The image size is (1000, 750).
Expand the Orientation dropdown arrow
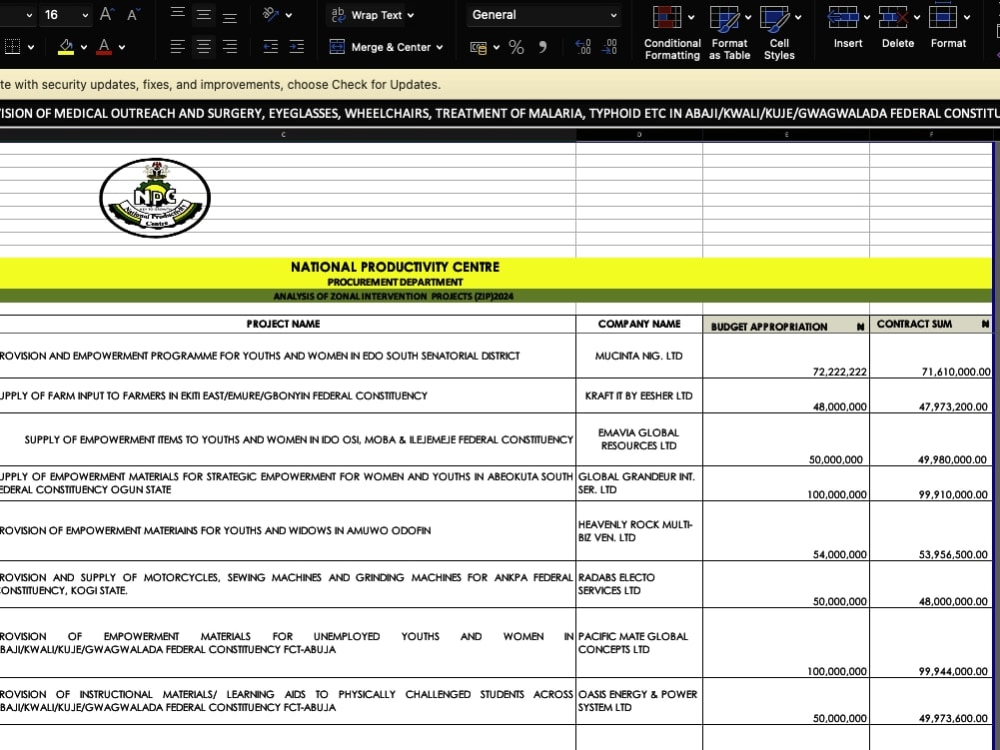pos(289,15)
